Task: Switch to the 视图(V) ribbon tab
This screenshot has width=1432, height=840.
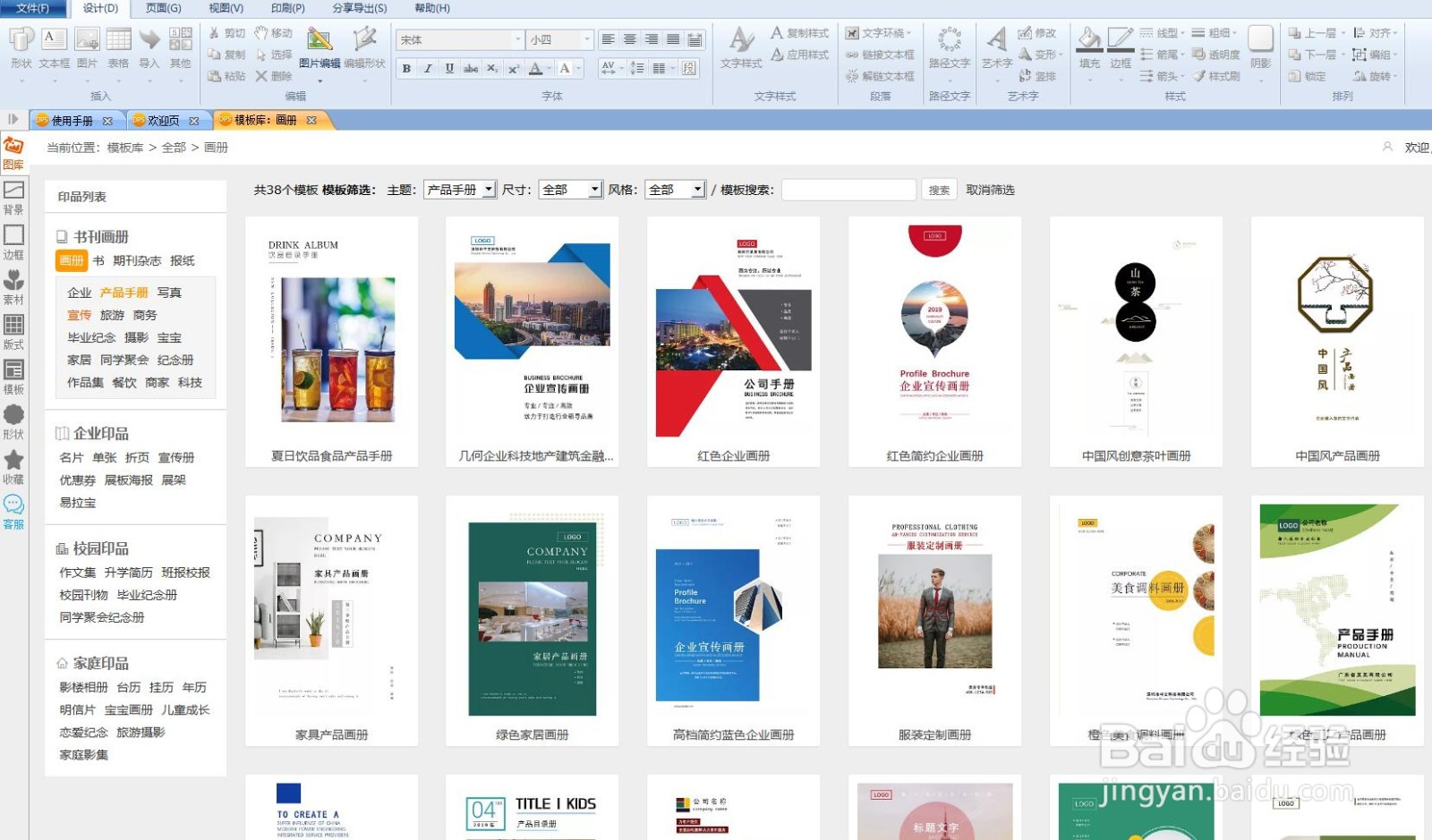Action: coord(226,8)
